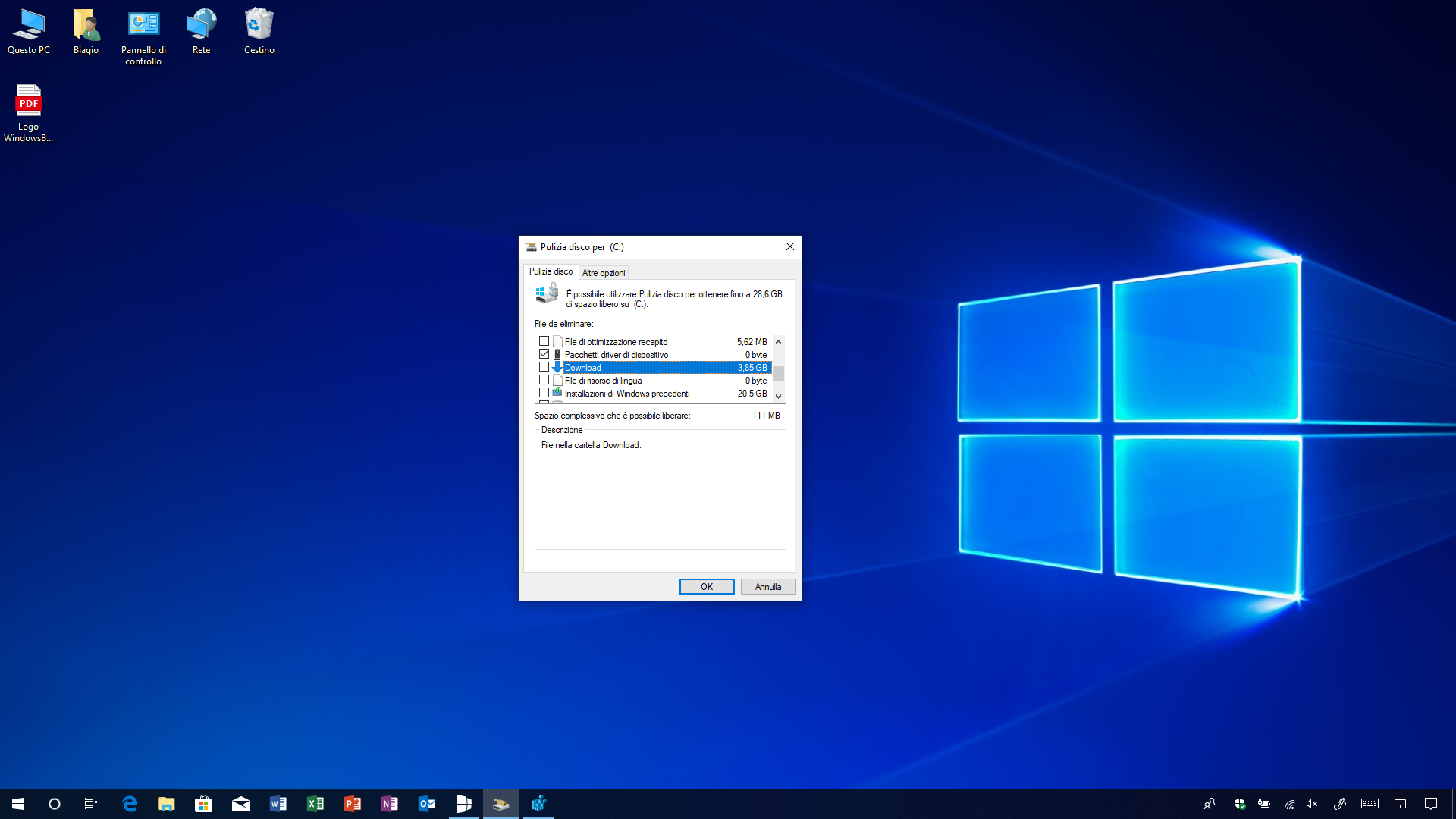
Task: Open the Cestino recycle bin
Action: click(259, 32)
